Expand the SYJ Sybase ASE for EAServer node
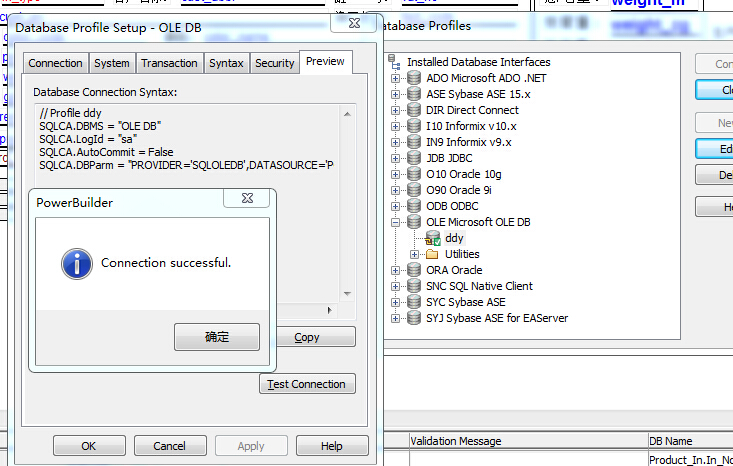The width and height of the screenshot is (733, 466). point(395,319)
